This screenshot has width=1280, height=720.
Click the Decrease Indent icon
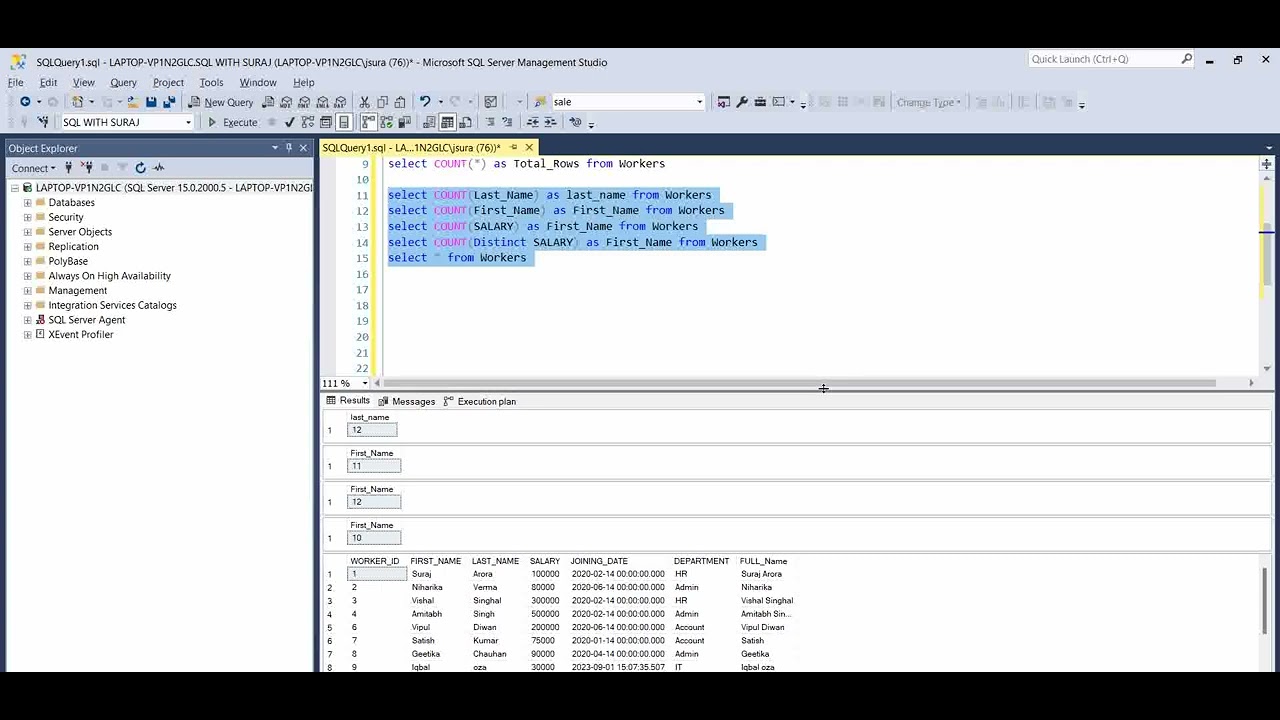pyautogui.click(x=533, y=122)
